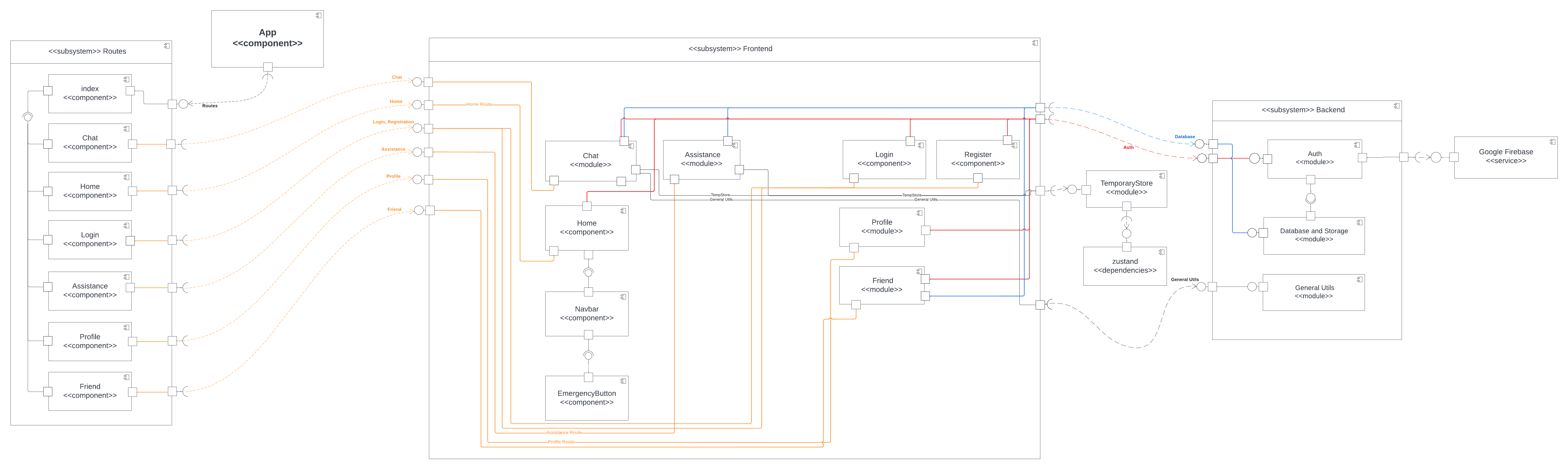Click the component icon in the Frontend subsystem header
1568x469 pixels.
pyautogui.click(x=1035, y=43)
